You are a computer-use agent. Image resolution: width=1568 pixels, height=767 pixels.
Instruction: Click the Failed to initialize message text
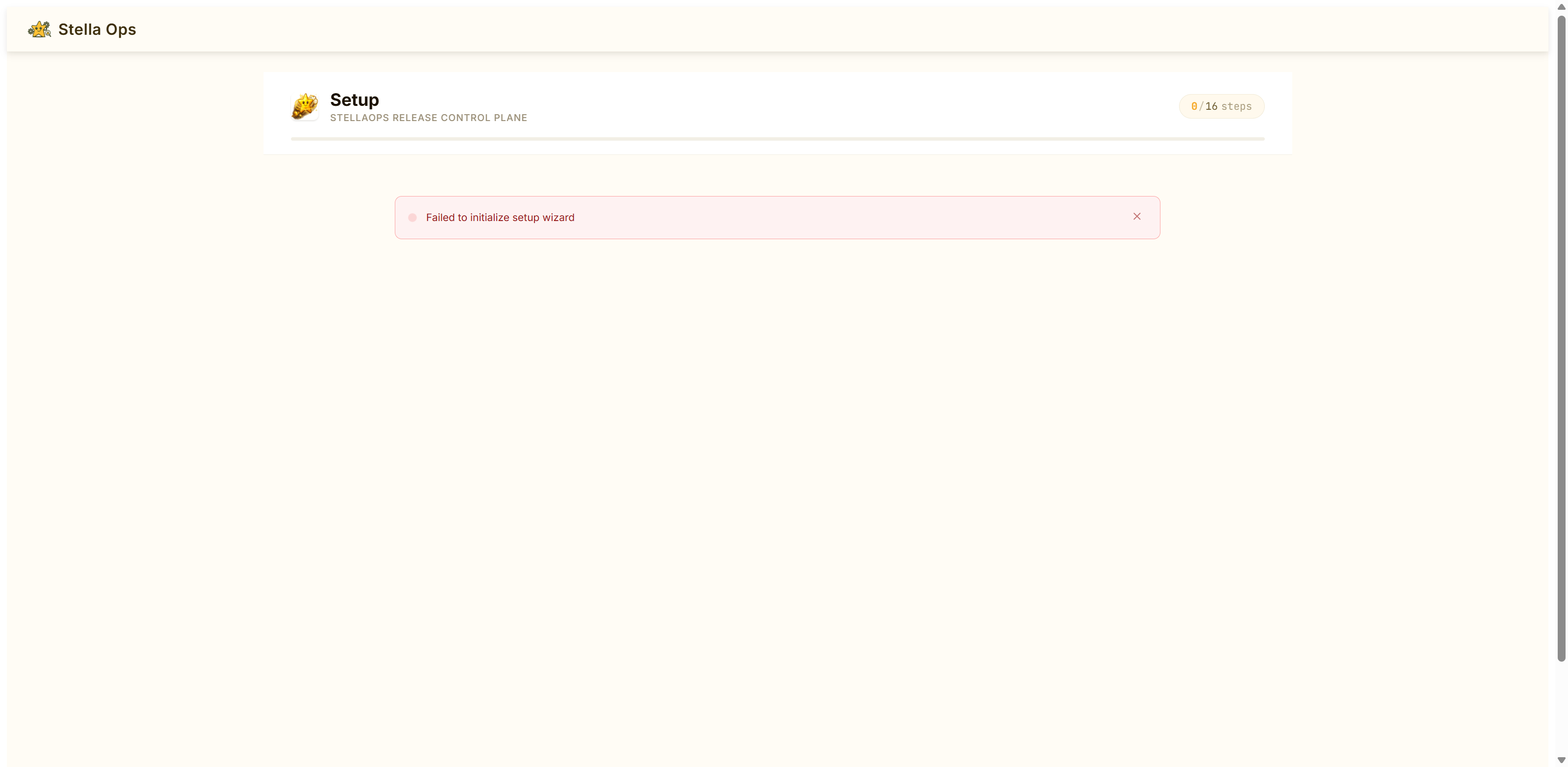coord(500,218)
